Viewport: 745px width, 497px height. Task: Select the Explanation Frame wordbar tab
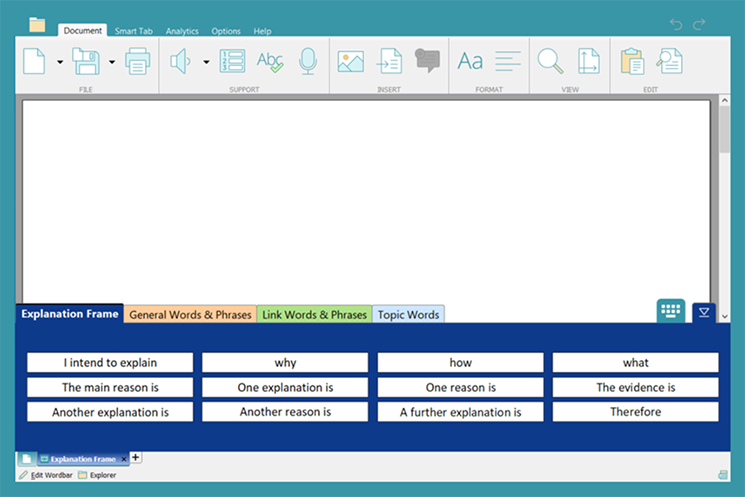70,314
